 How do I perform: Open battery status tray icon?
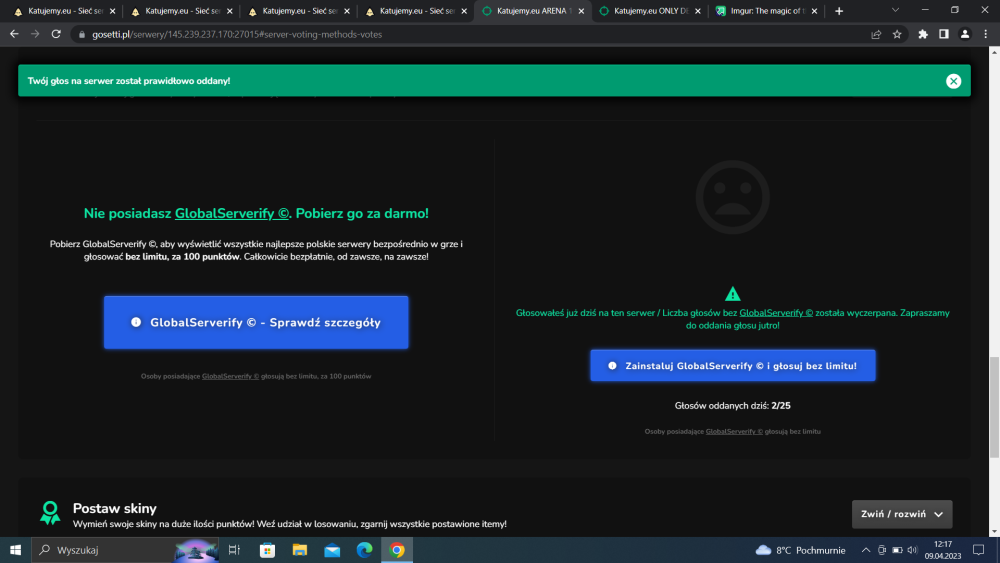pyautogui.click(x=897, y=550)
